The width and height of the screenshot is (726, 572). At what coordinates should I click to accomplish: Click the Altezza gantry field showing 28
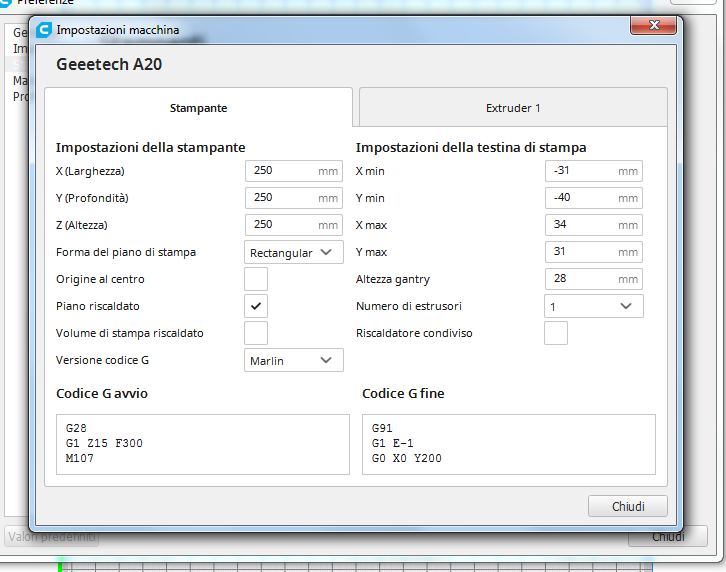coord(594,279)
